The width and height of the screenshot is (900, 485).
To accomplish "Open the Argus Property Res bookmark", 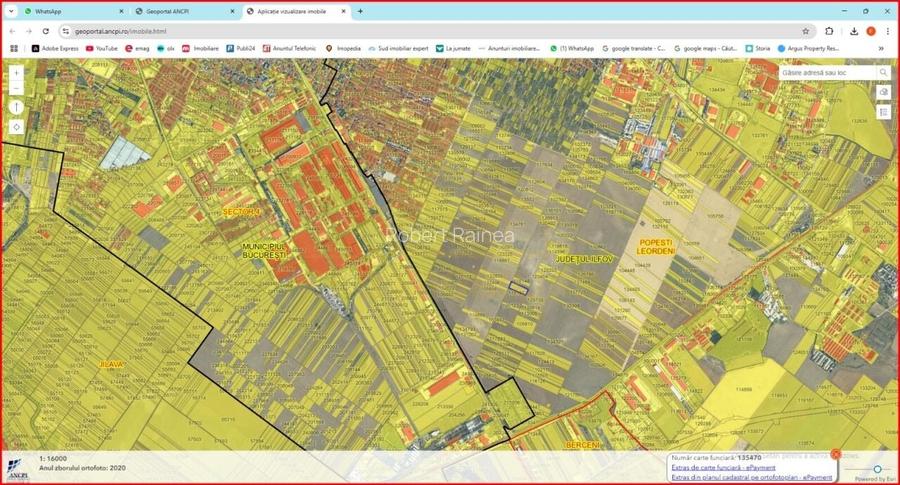I will [x=808, y=49].
